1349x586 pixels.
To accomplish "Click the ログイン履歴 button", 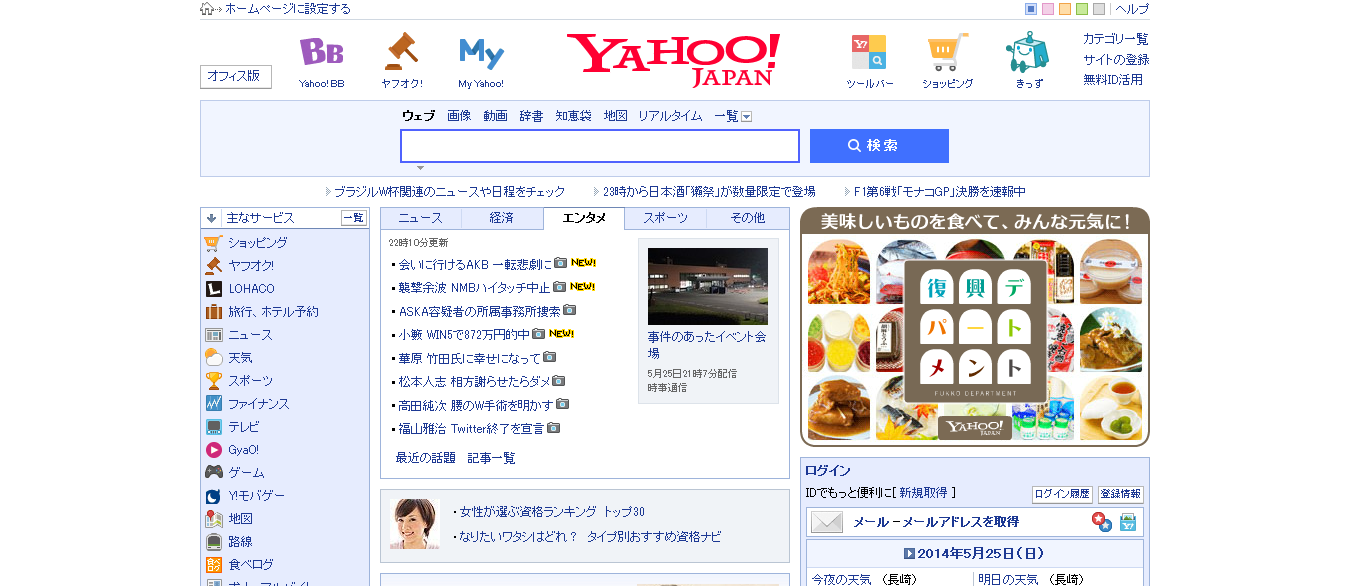I will click(x=1062, y=494).
